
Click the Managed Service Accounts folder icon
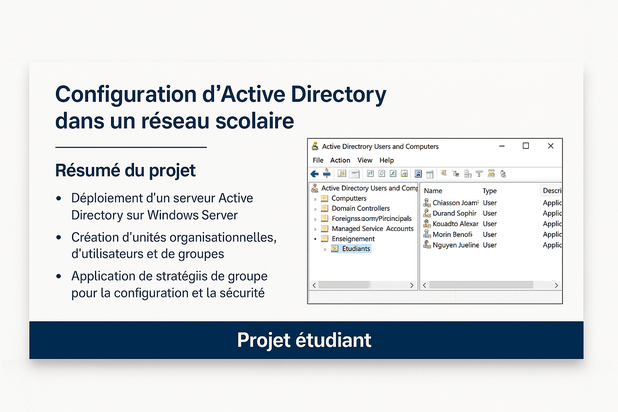coord(324,229)
